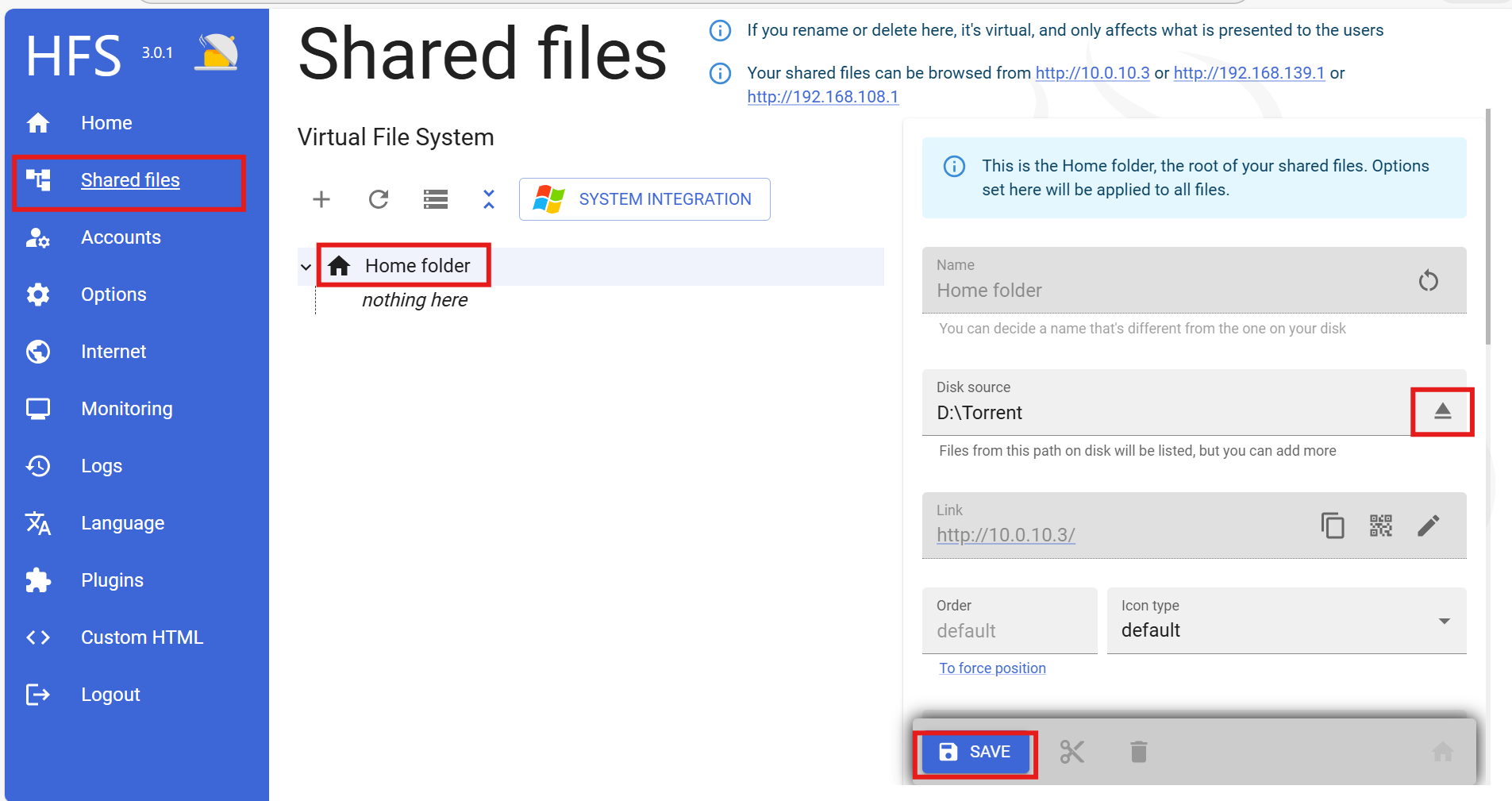The height and width of the screenshot is (801, 1512).
Task: Show QR code for the link
Action: (x=1380, y=526)
